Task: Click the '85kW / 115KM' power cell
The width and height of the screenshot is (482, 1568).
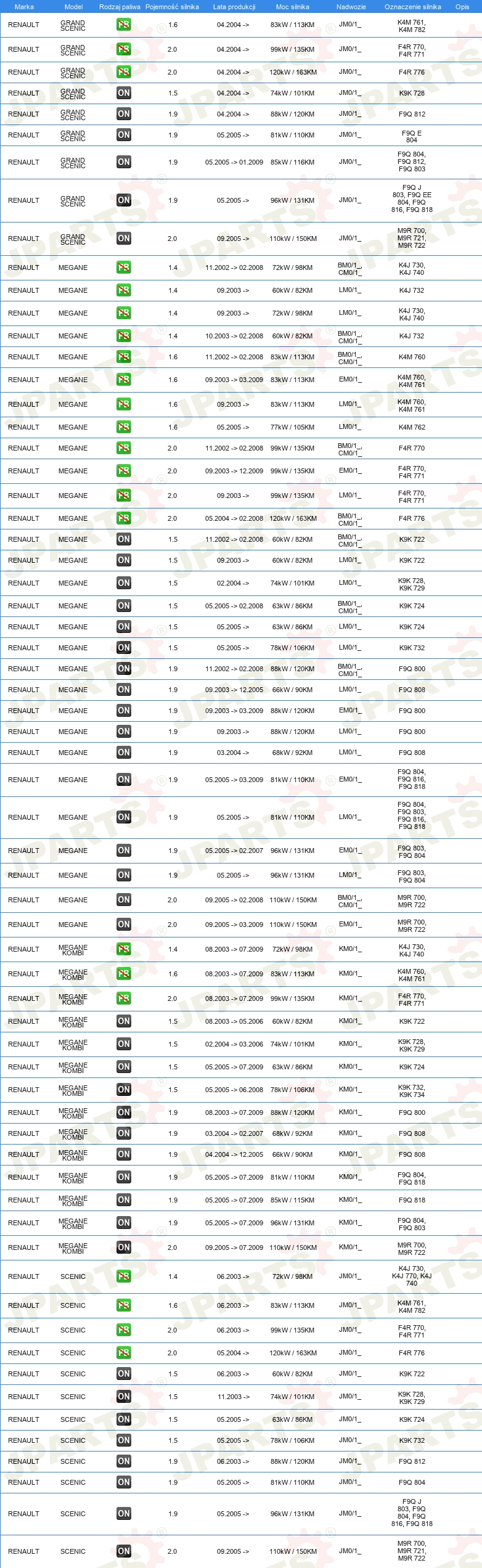Action: (292, 1201)
